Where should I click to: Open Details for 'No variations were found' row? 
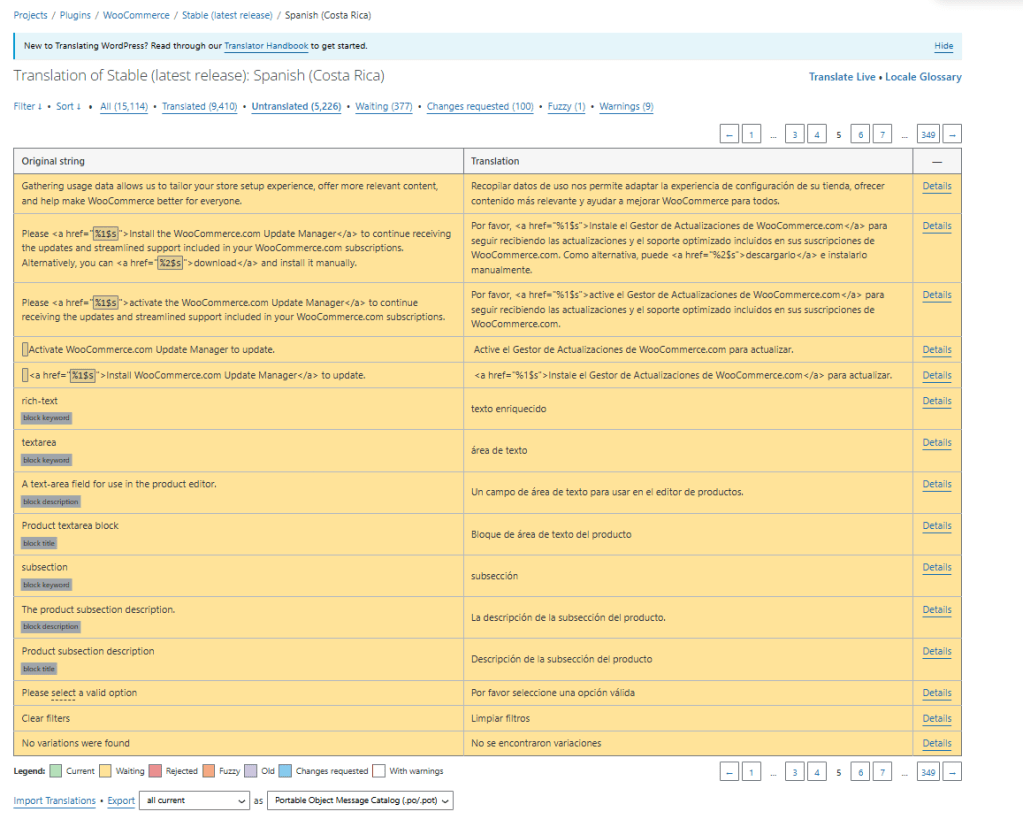tap(937, 743)
